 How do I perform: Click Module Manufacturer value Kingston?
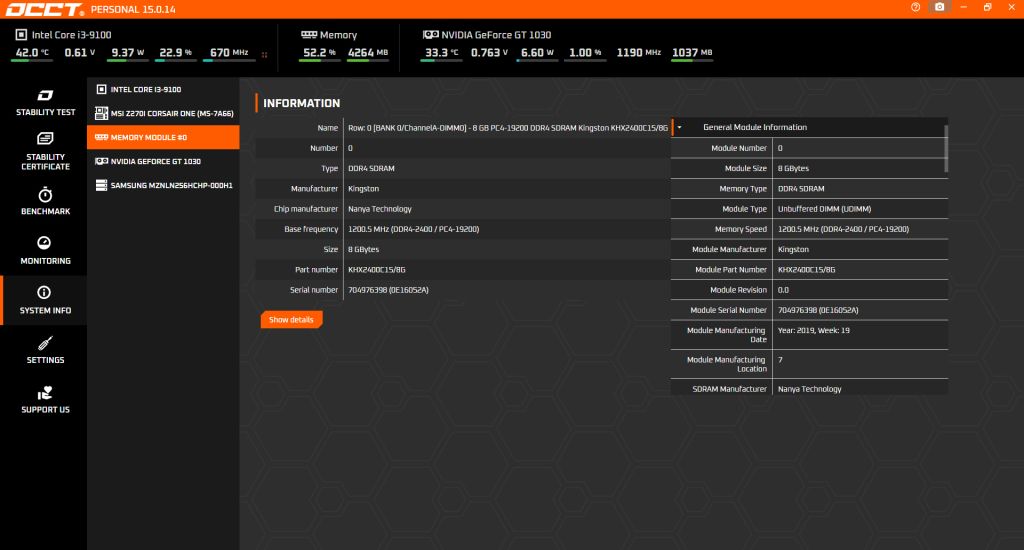pyautogui.click(x=793, y=250)
